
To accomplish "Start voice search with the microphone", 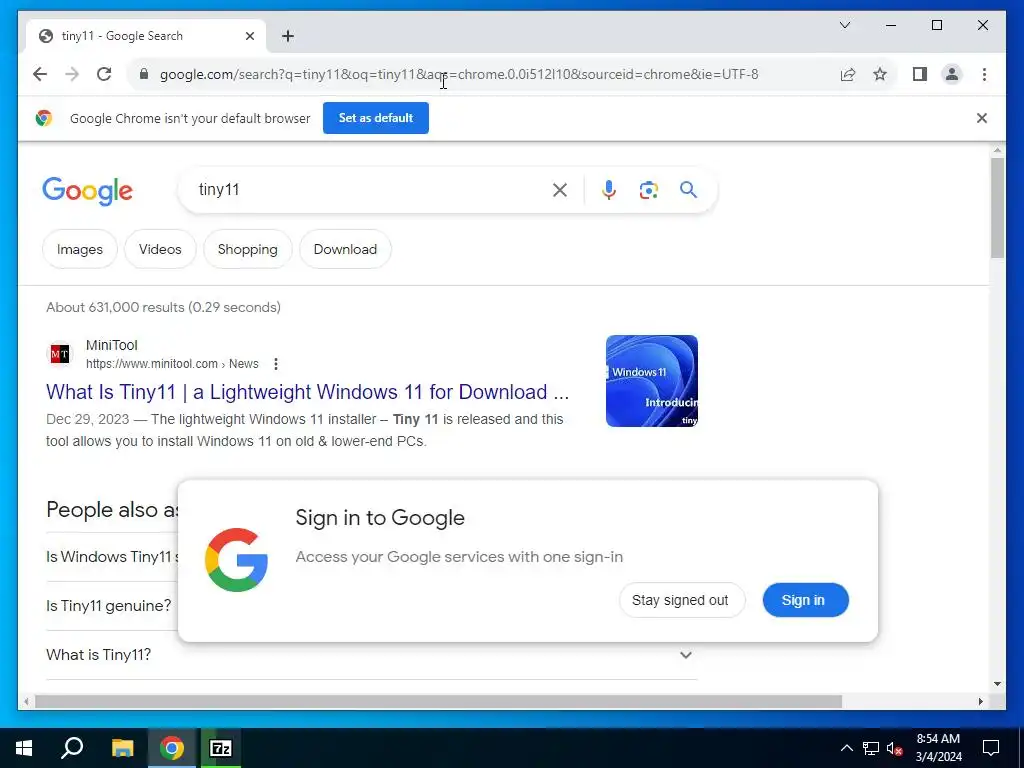I will click(609, 190).
